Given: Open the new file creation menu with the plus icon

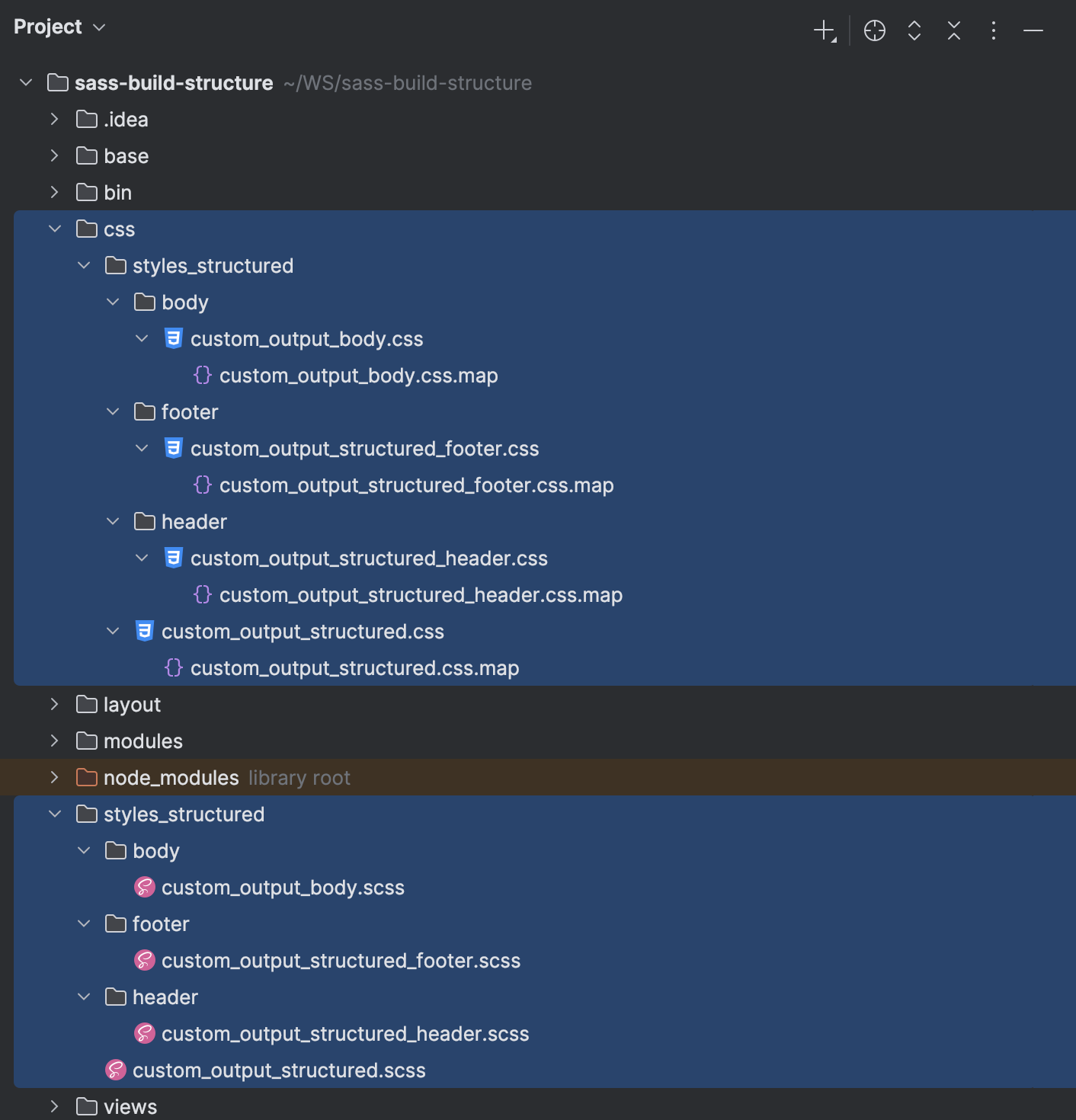Looking at the screenshot, I should [825, 30].
